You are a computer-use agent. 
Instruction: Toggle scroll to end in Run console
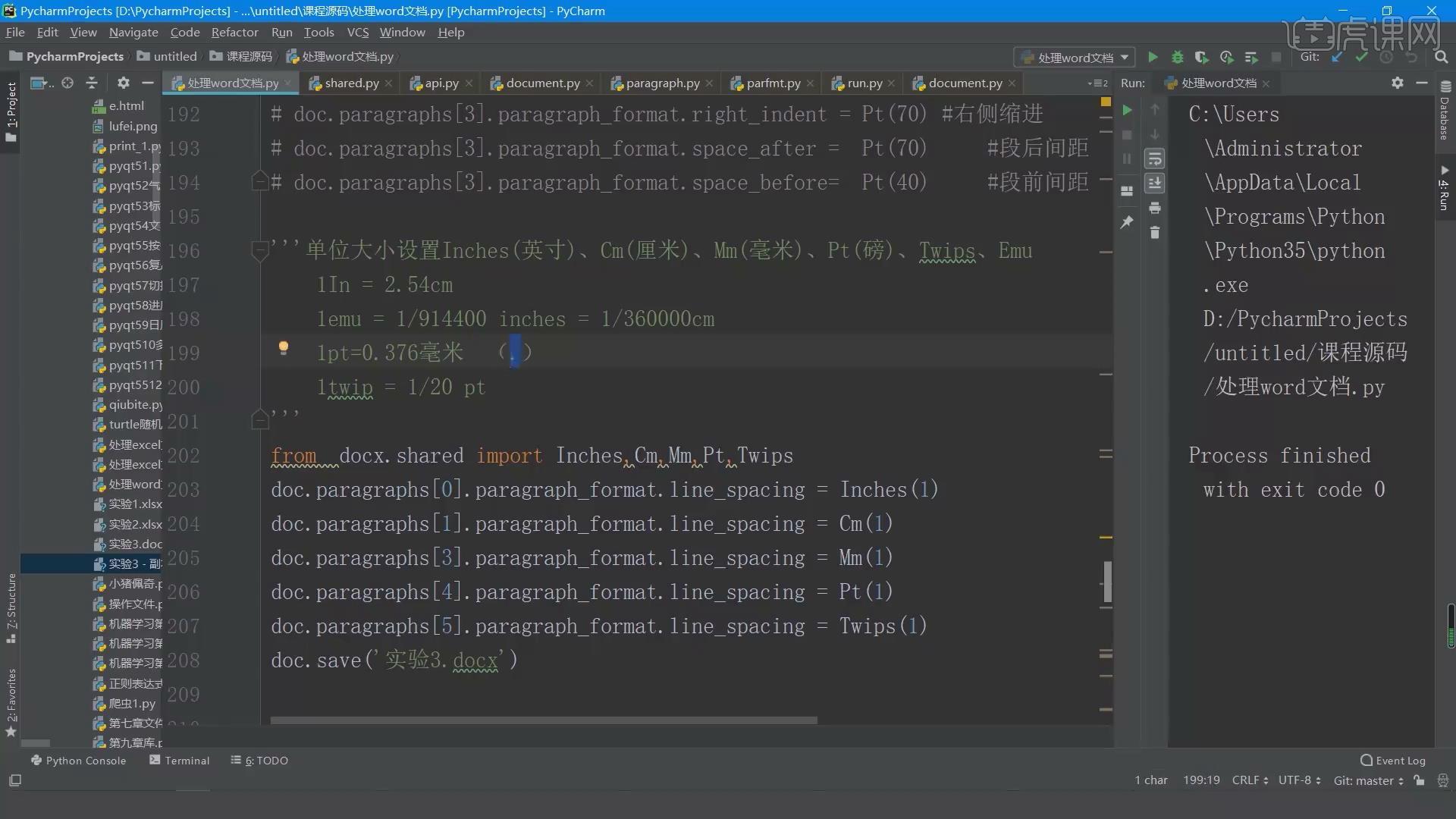1155,183
